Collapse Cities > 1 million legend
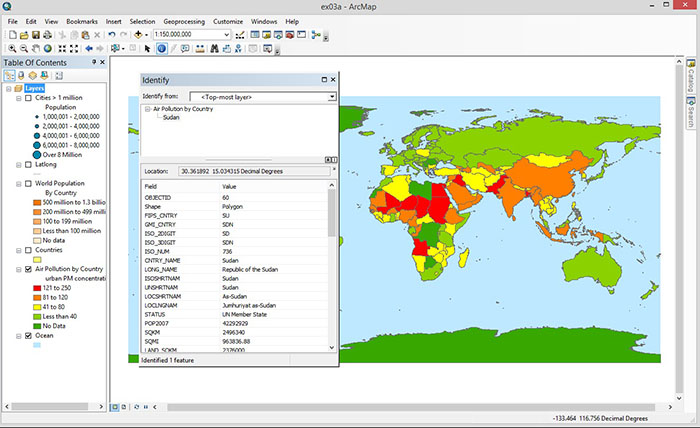This screenshot has width=700, height=428. (19, 98)
